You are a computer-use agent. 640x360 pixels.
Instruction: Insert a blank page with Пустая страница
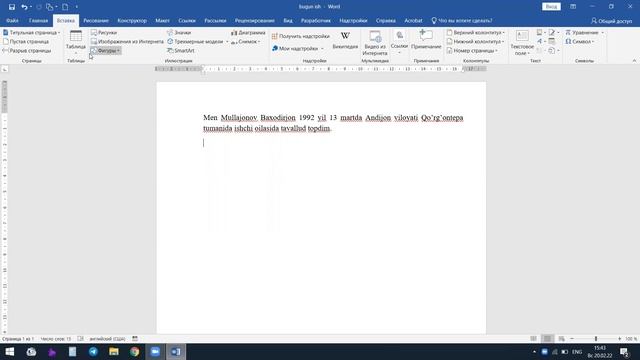point(26,42)
